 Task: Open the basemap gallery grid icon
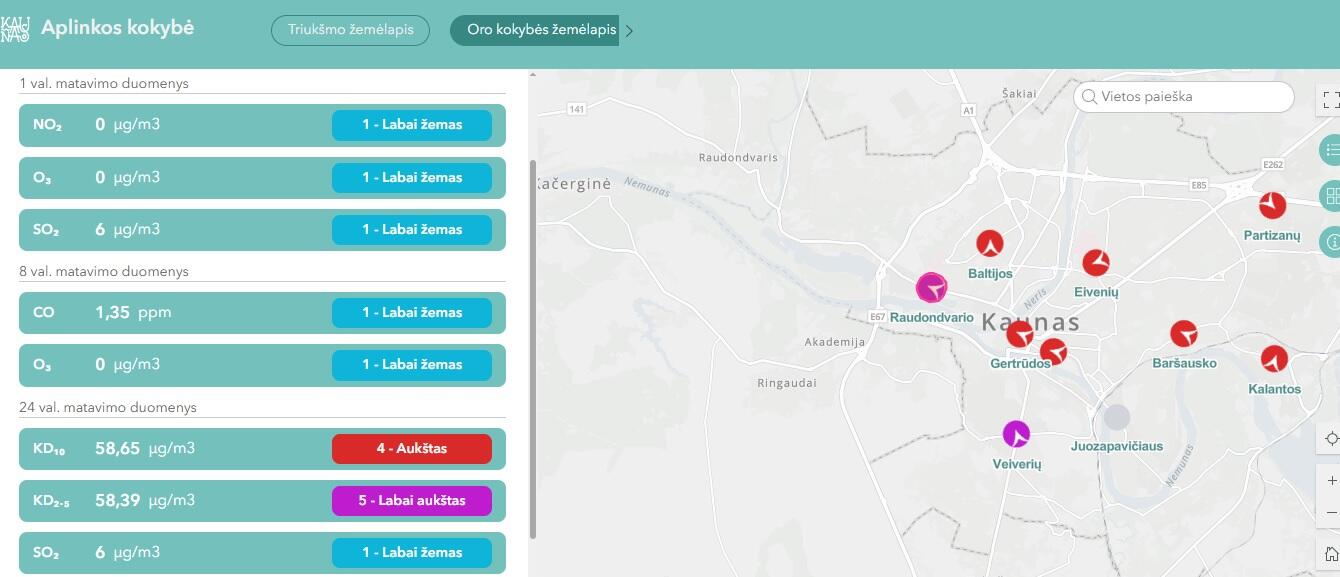pos(1331,196)
